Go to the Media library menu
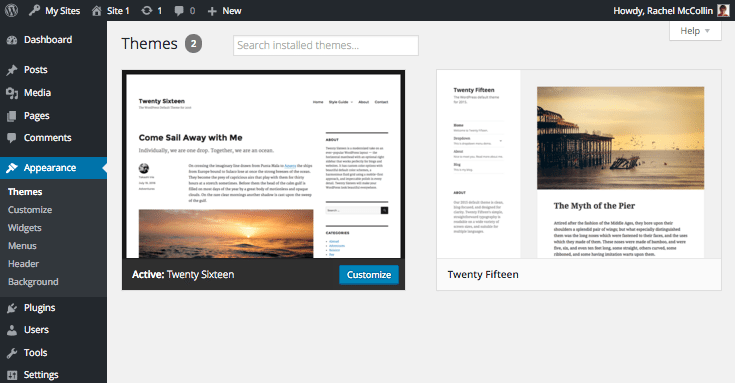This screenshot has width=735, height=383. point(38,93)
